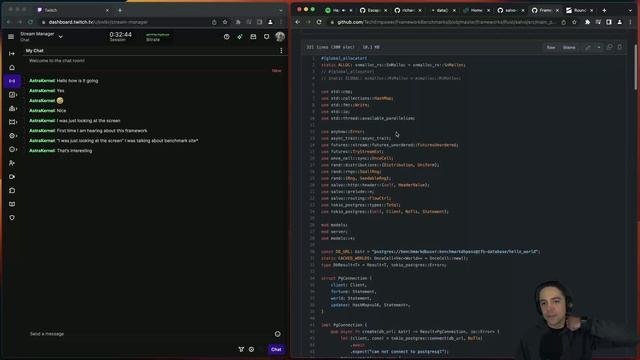Click the green sparkle icon in Twitch header

(x=240, y=37)
